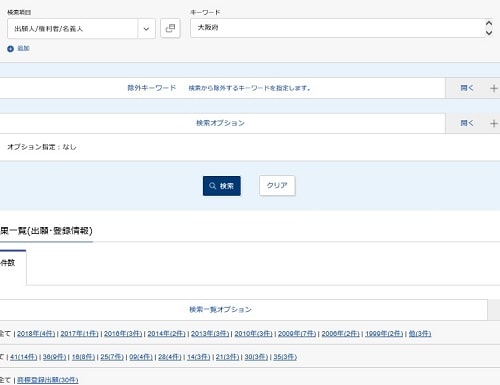
Task: Click the 検索オプション heading
Action: (220, 123)
